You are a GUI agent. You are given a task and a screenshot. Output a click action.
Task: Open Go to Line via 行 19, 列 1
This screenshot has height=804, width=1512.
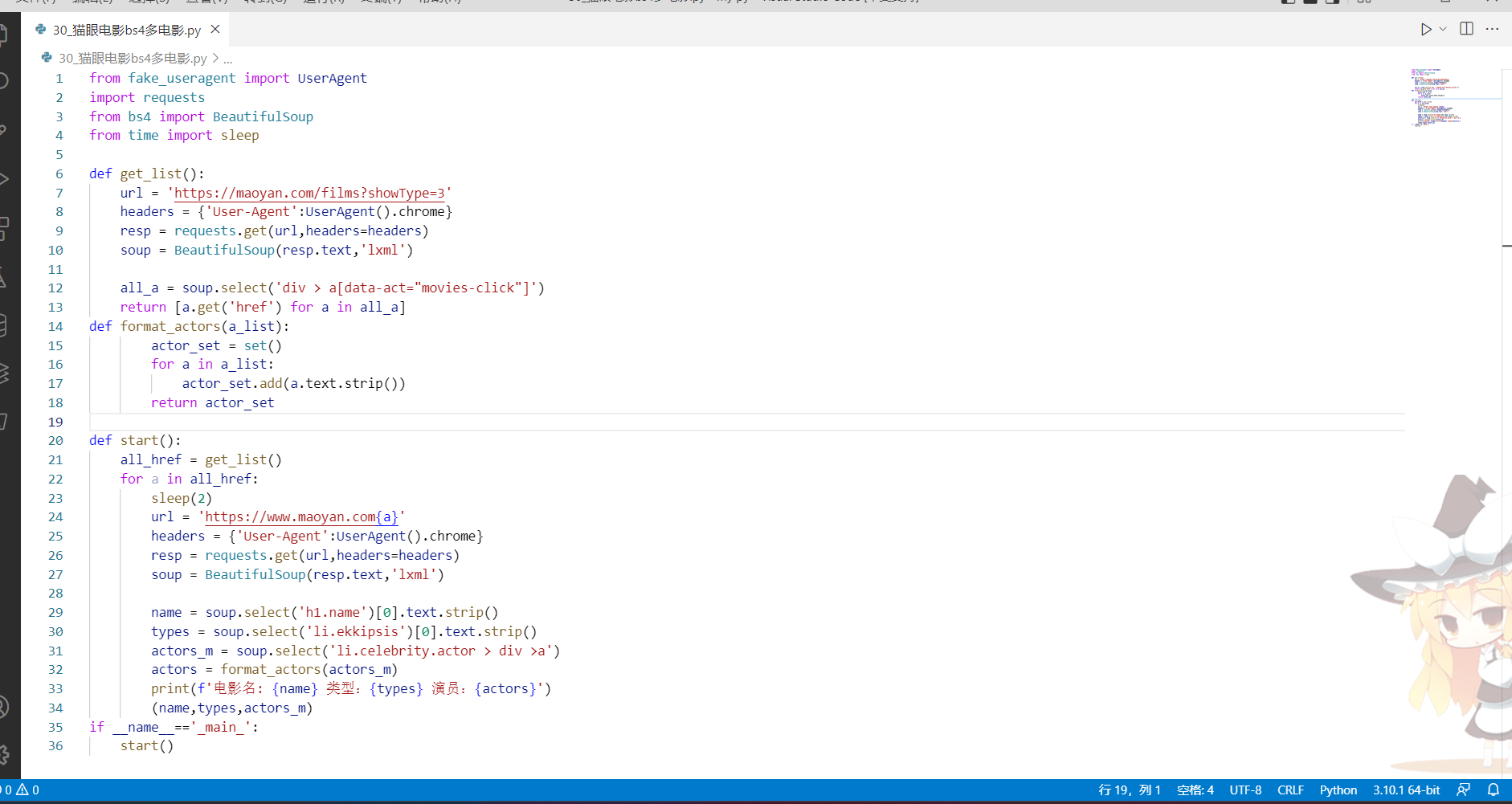[x=1130, y=790]
